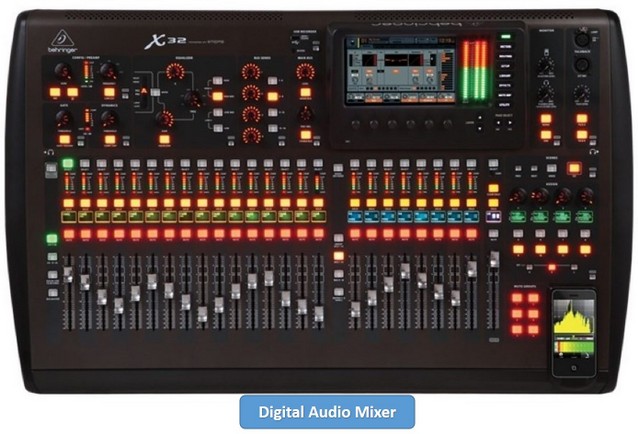The width and height of the screenshot is (638, 434).
Task: Click the Equalizer gain knob at bottom
Action: coord(165,119)
